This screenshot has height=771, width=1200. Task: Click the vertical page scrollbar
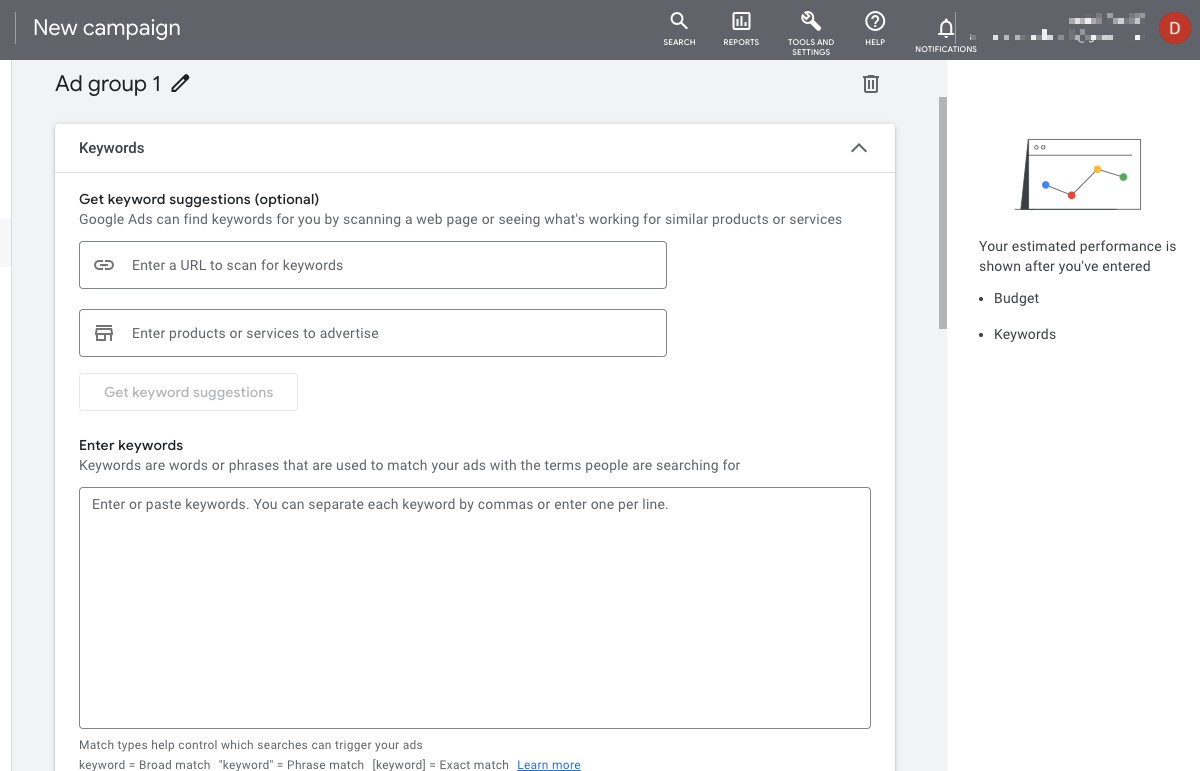click(x=942, y=212)
